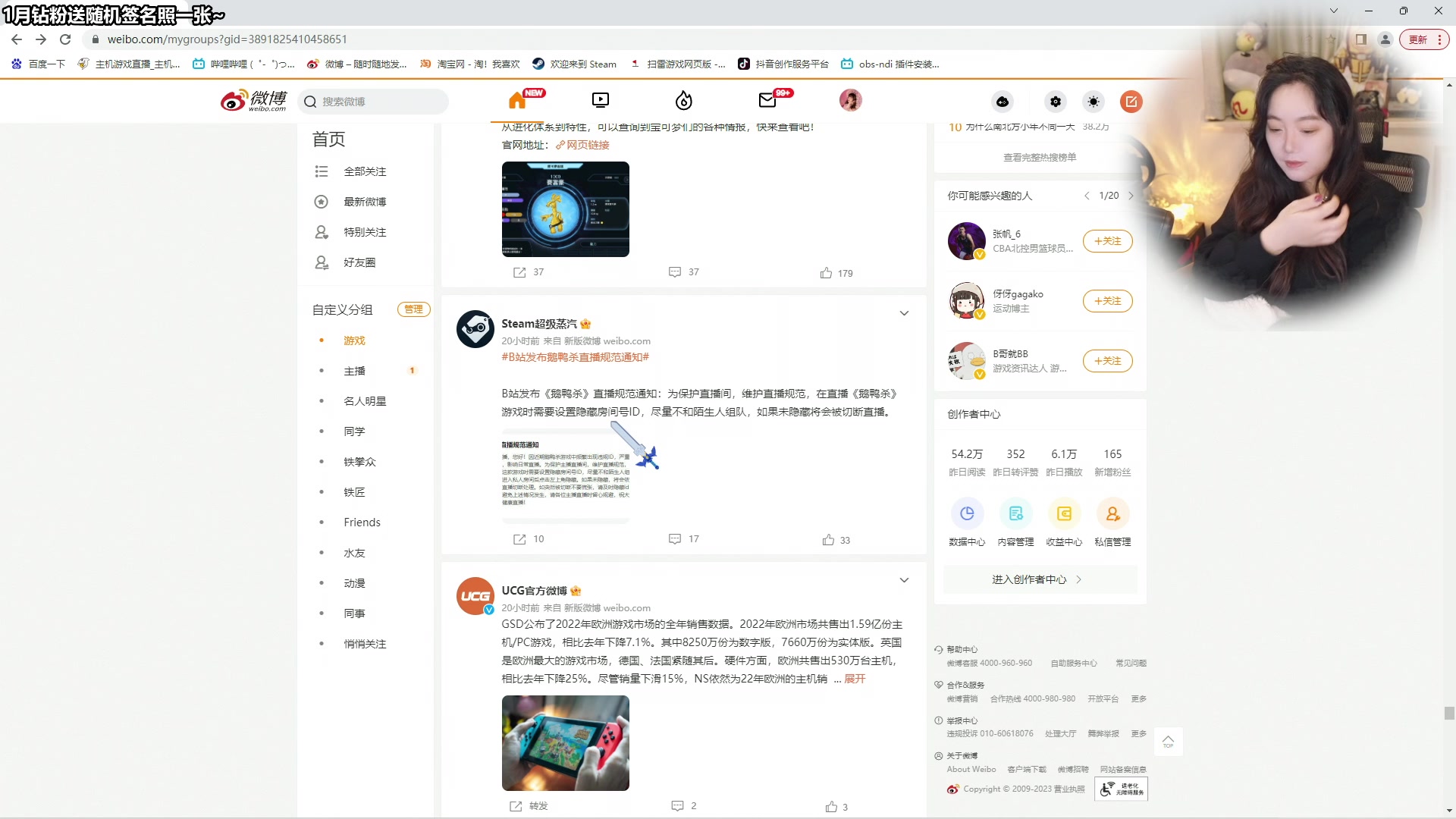1456x819 pixels.
Task: Open 百度一下 bookmark
Action: 39,64
